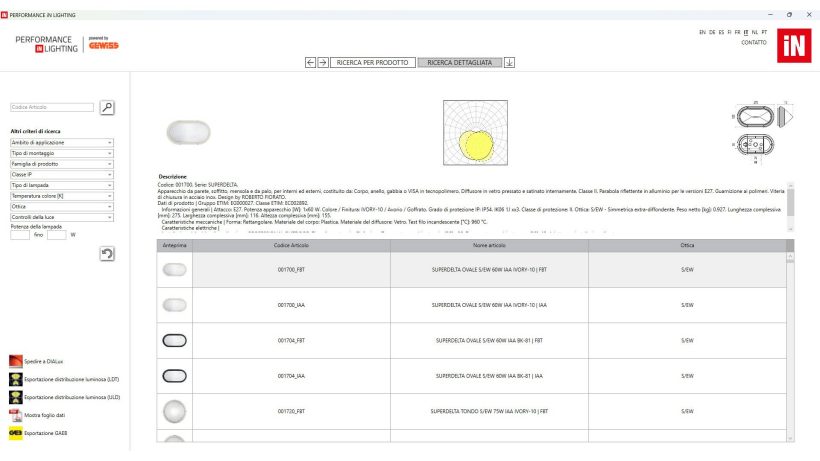
Task: Select the Ricerca Dettagliata tab
Action: point(459,62)
